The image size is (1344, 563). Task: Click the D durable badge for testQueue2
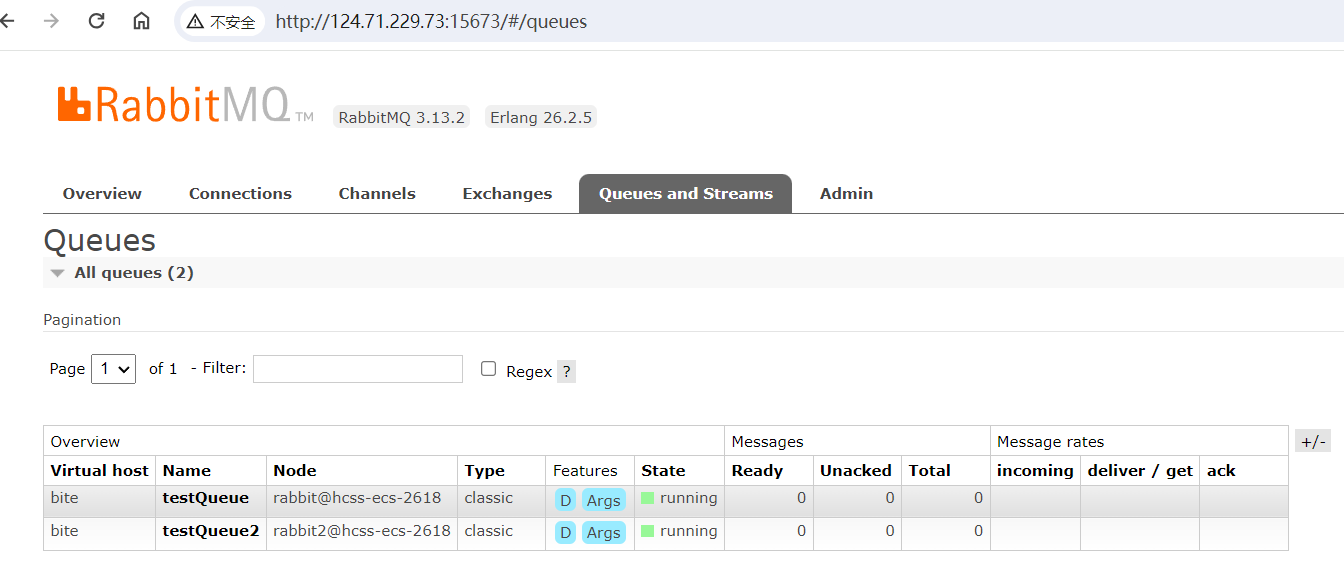click(x=565, y=533)
